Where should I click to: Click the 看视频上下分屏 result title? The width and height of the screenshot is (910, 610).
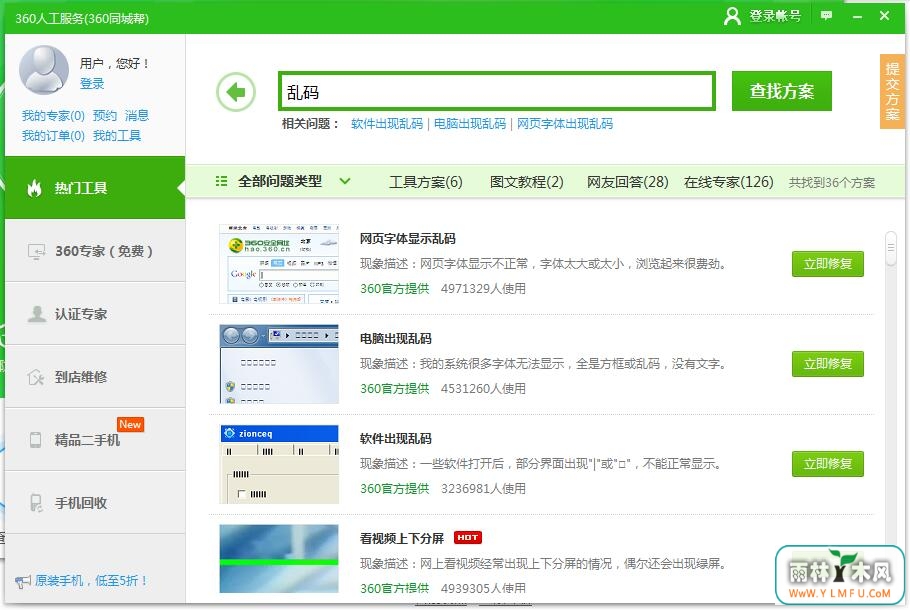point(402,539)
